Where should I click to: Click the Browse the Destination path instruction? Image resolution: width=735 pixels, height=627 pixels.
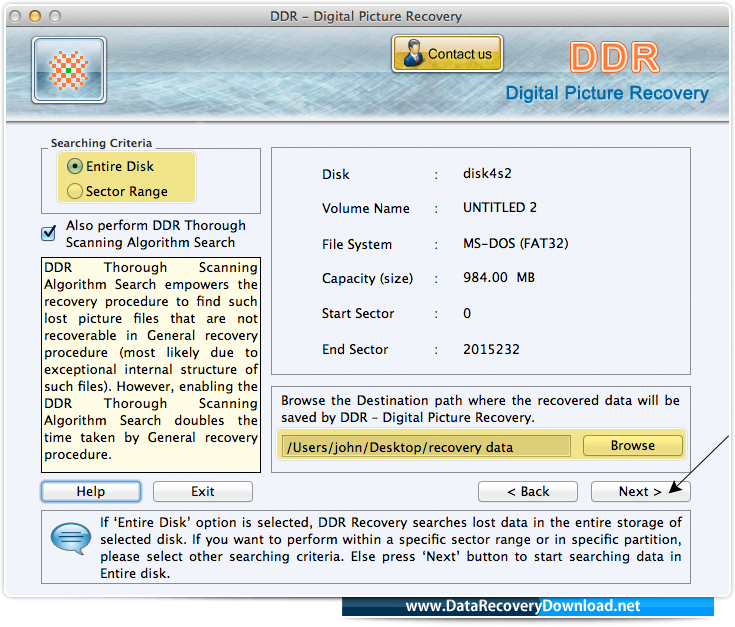click(480, 409)
